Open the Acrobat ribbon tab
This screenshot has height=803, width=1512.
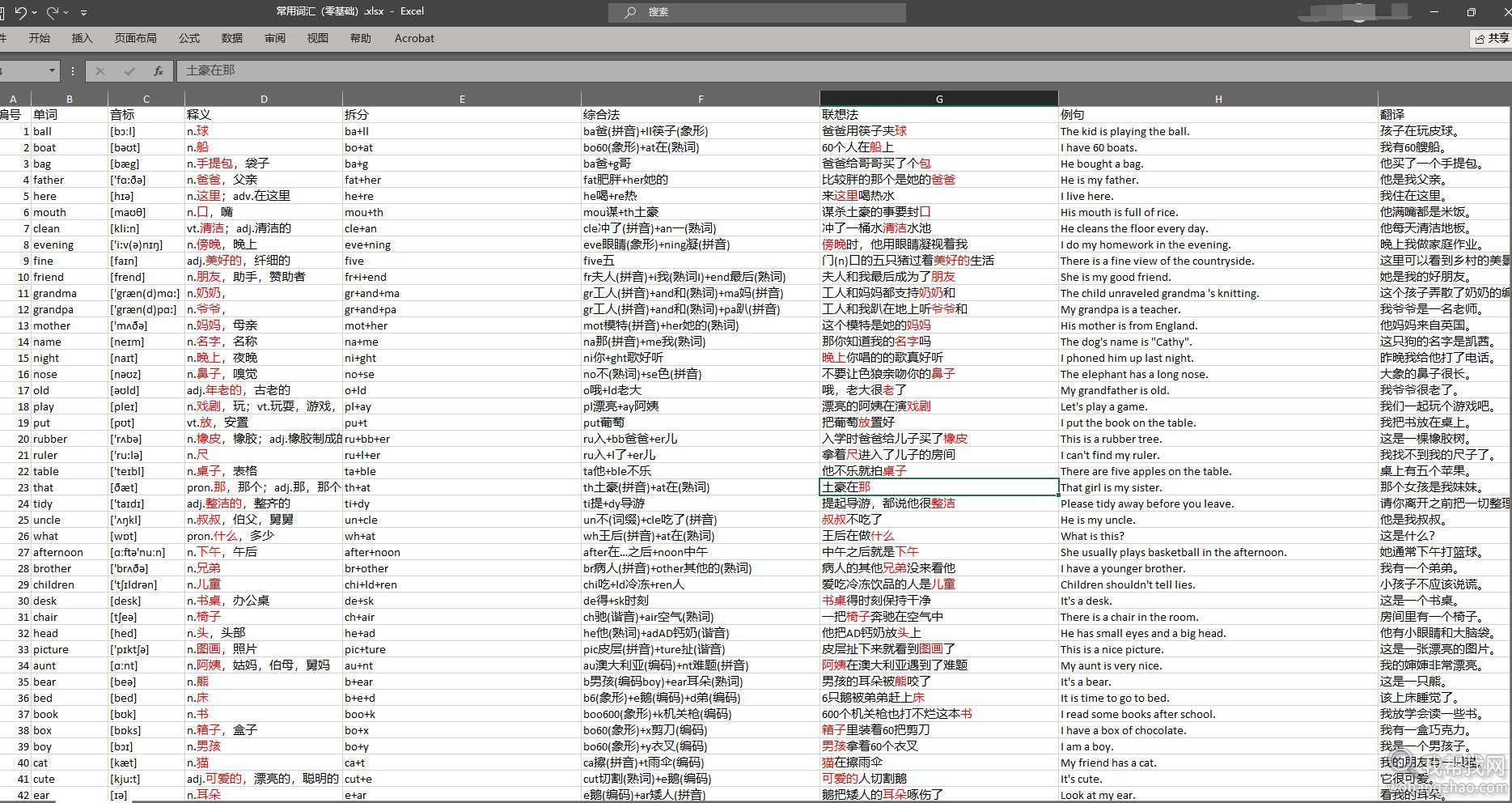point(414,38)
